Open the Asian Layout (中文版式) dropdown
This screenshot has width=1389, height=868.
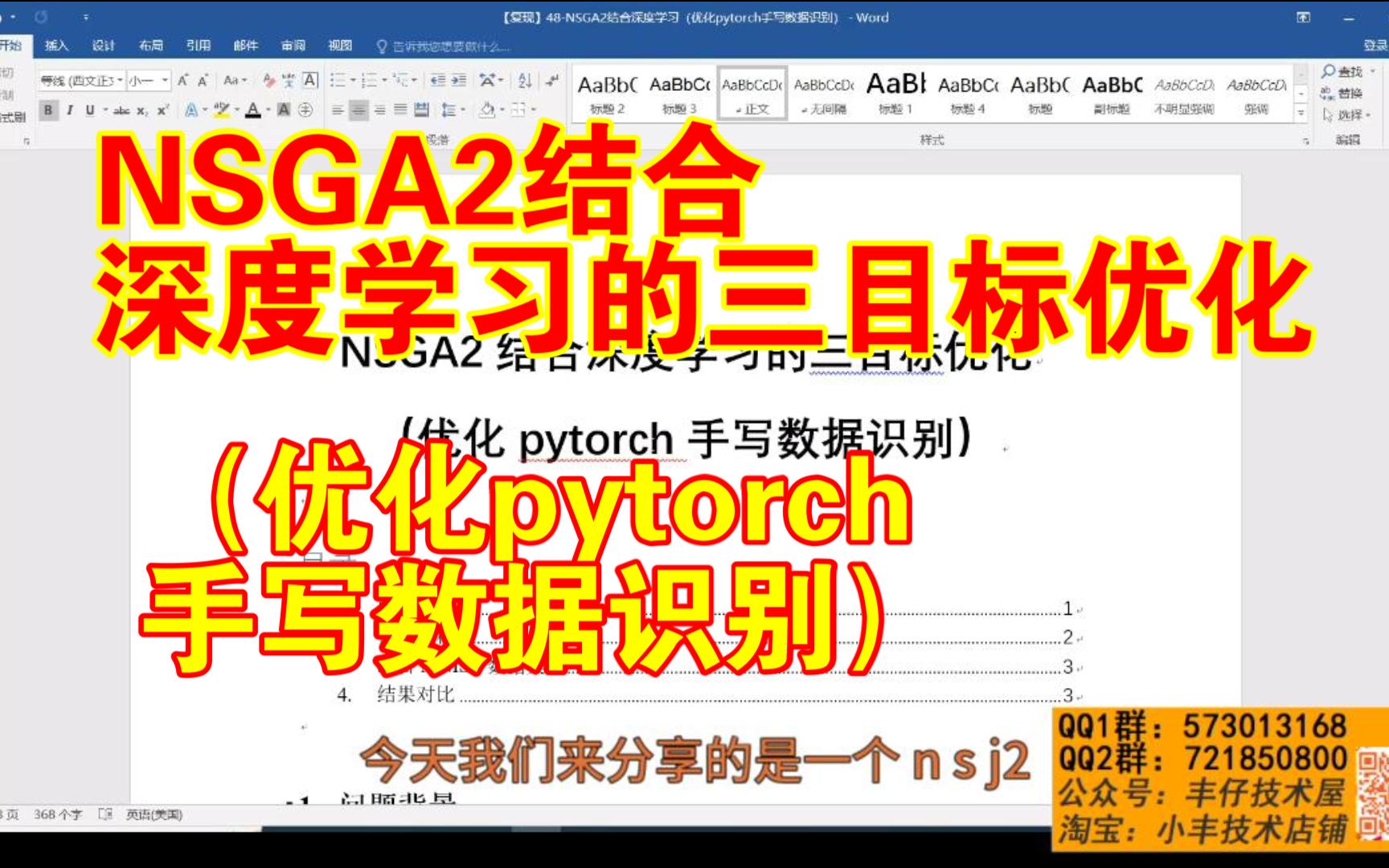490,80
